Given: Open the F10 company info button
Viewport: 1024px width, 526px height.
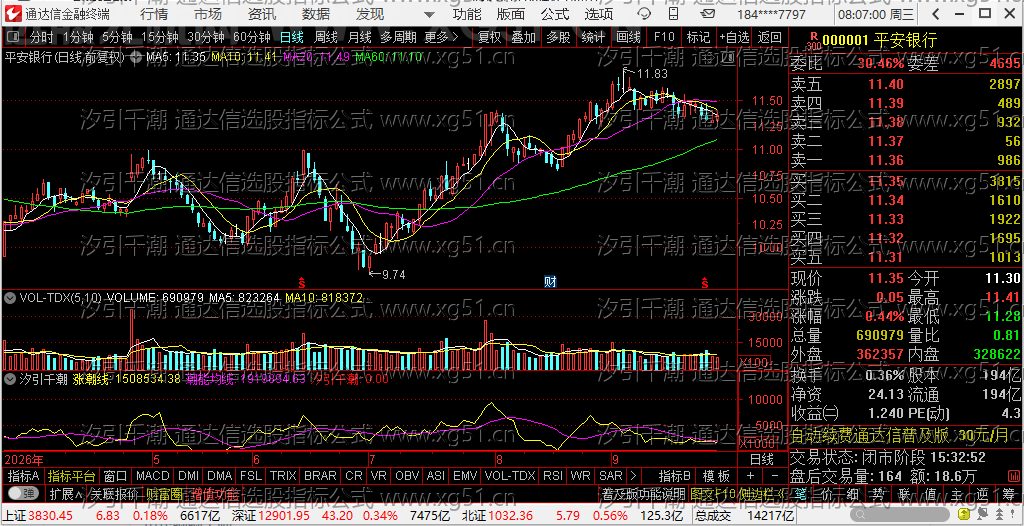Looking at the screenshot, I should tap(664, 37).
